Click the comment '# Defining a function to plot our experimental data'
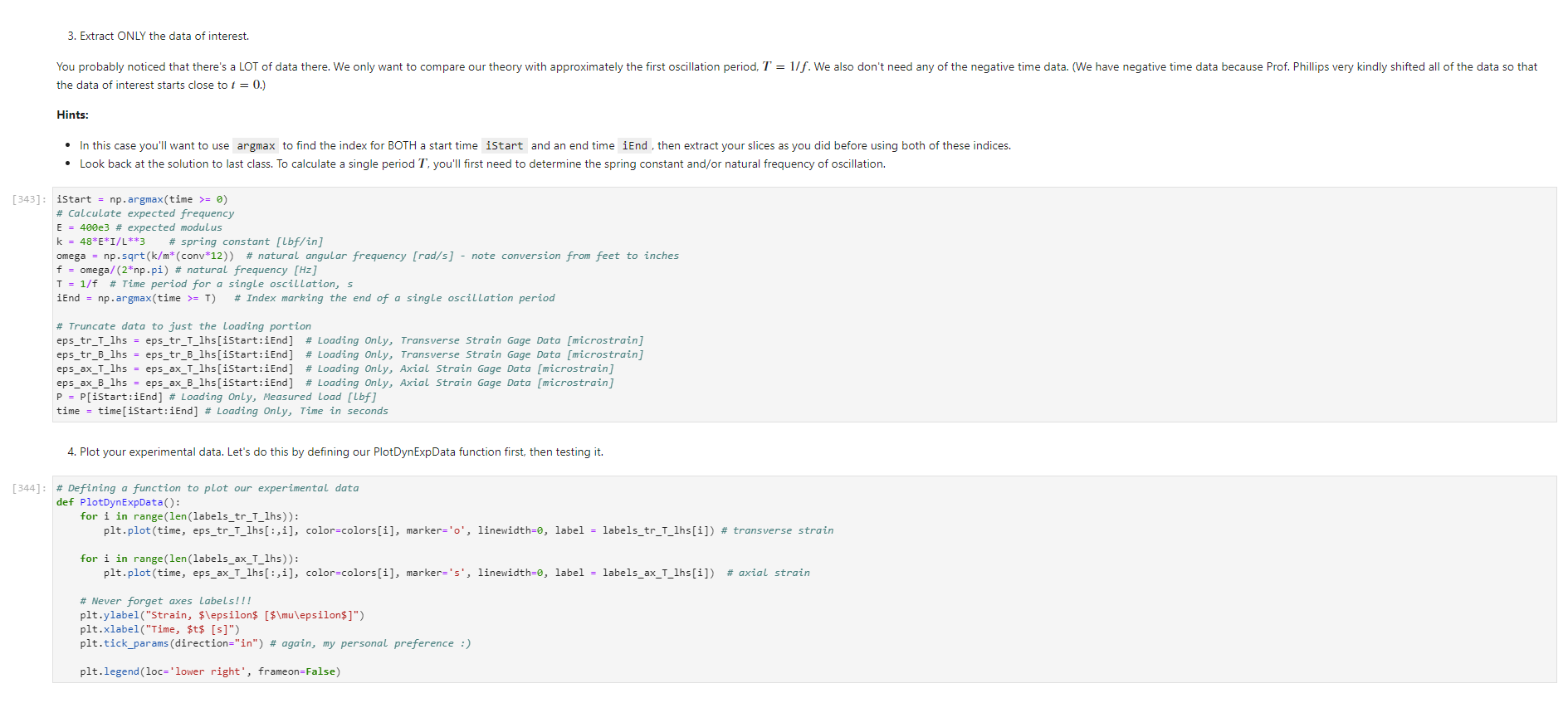Screen dimensions: 1568x703 pos(208,488)
